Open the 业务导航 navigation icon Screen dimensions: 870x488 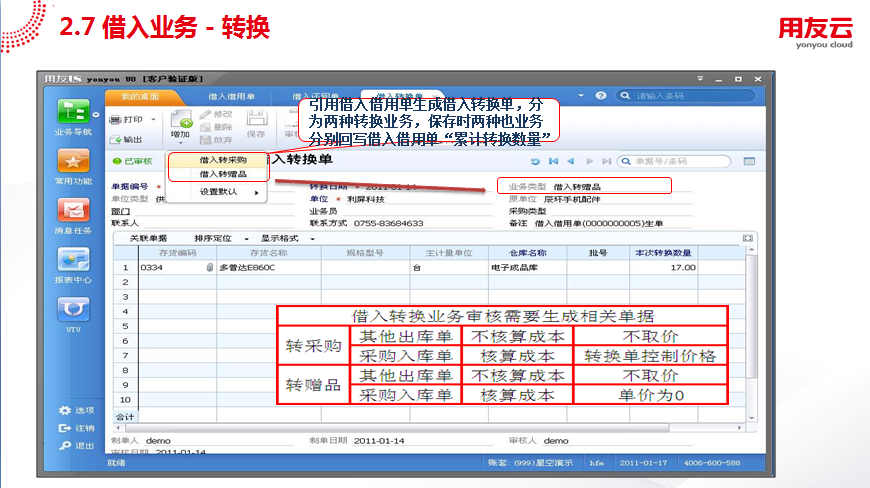(x=73, y=112)
